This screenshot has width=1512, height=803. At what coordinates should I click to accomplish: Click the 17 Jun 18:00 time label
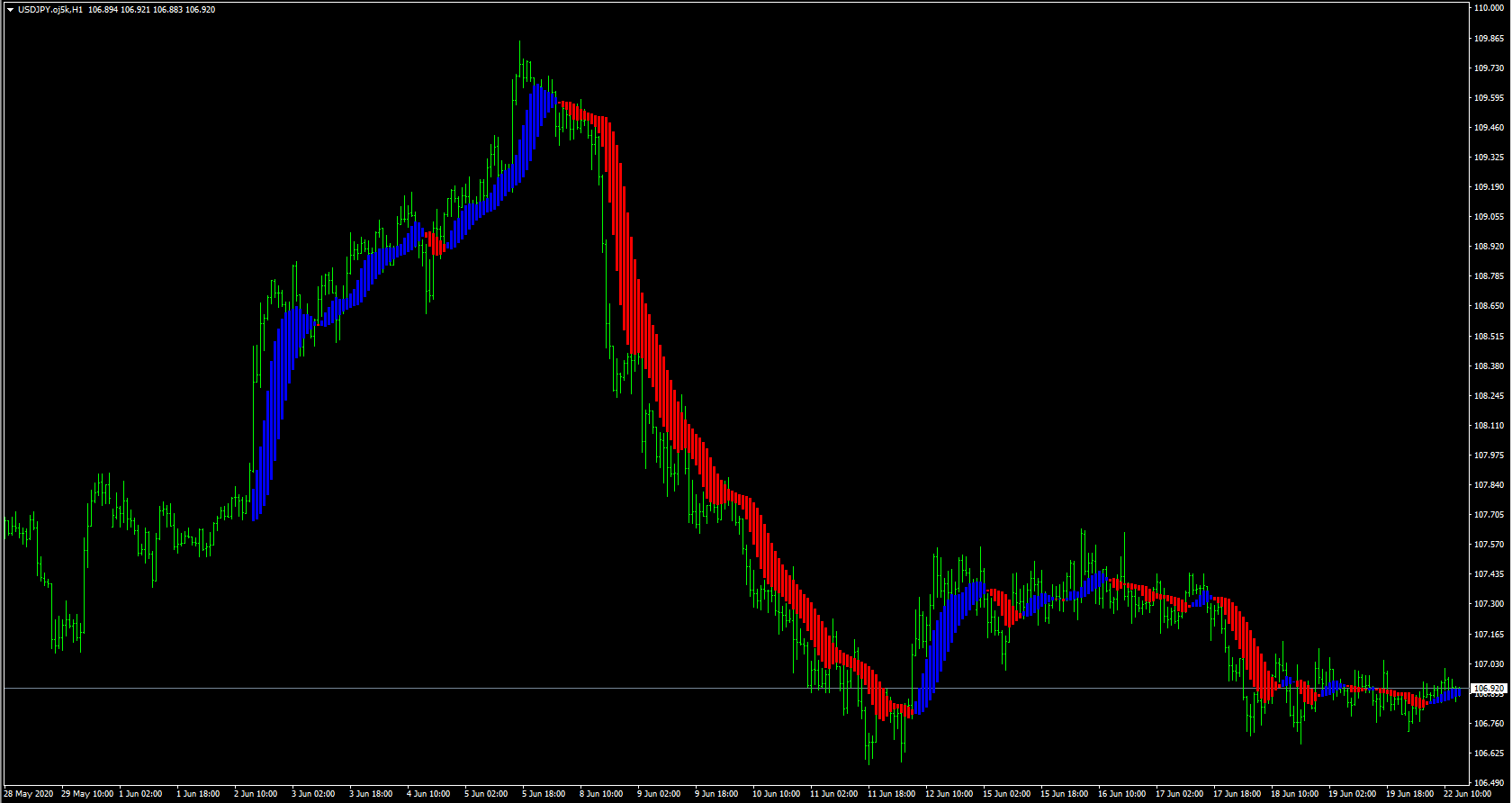(x=1237, y=794)
